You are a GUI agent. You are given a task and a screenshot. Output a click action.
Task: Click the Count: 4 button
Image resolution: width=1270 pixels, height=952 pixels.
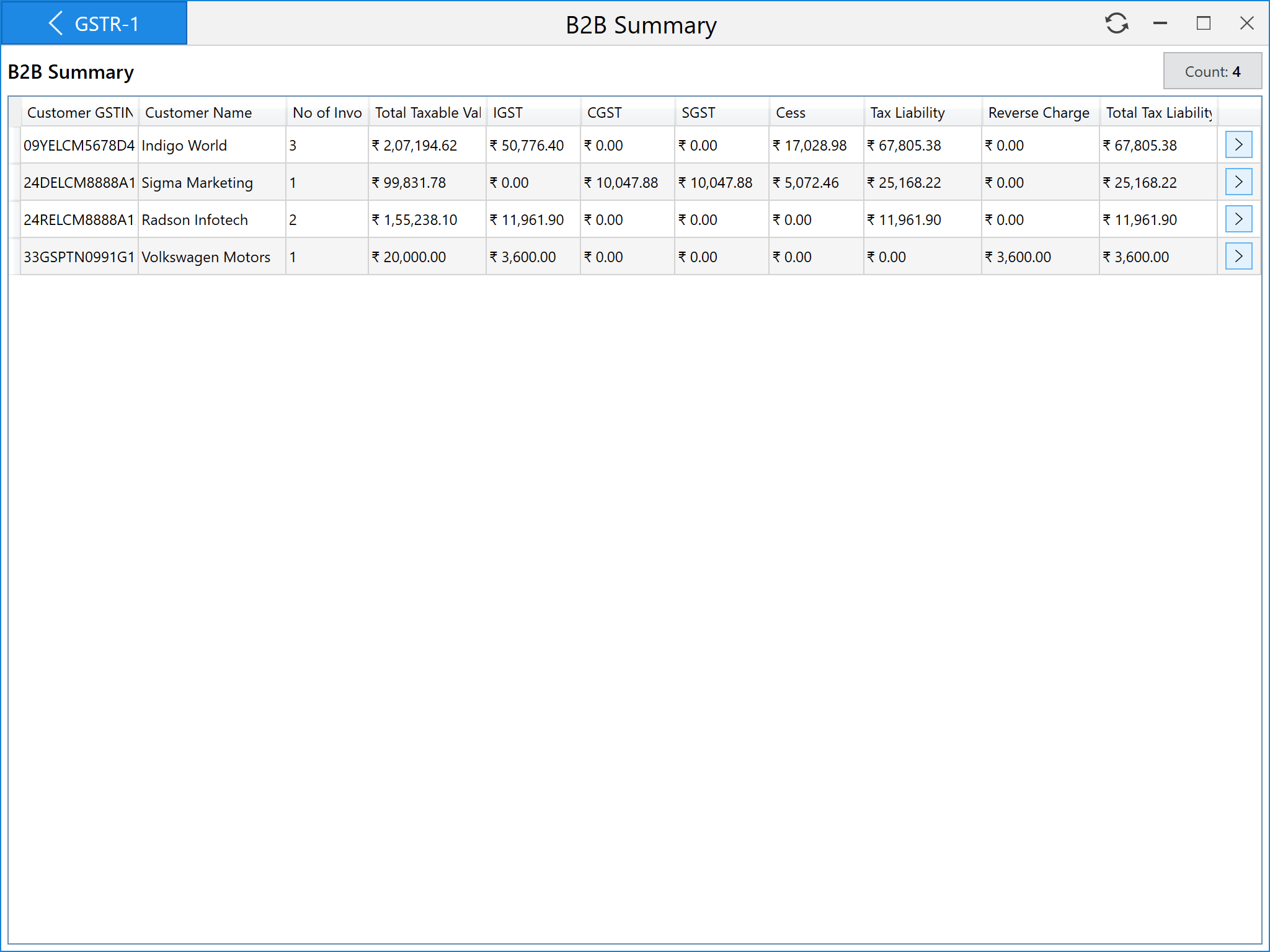[1212, 72]
